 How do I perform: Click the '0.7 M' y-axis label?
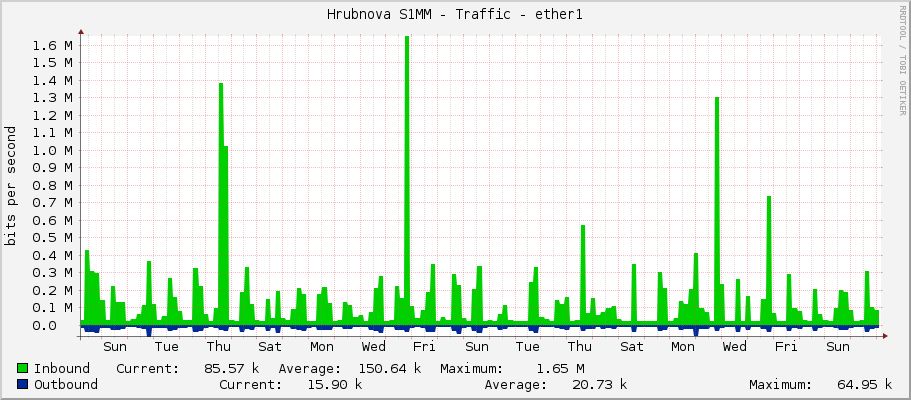(52, 203)
